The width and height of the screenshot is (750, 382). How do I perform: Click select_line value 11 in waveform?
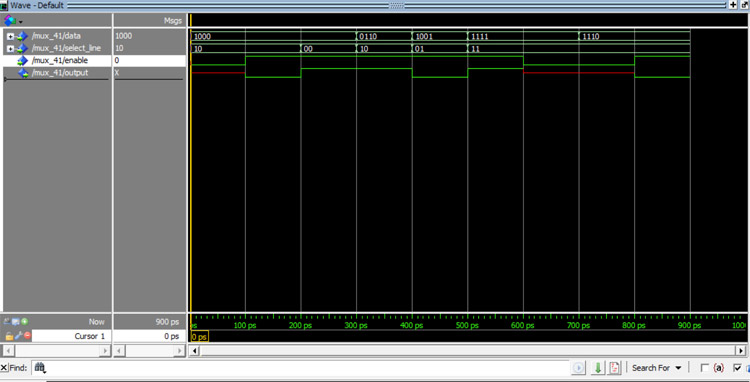click(x=475, y=49)
